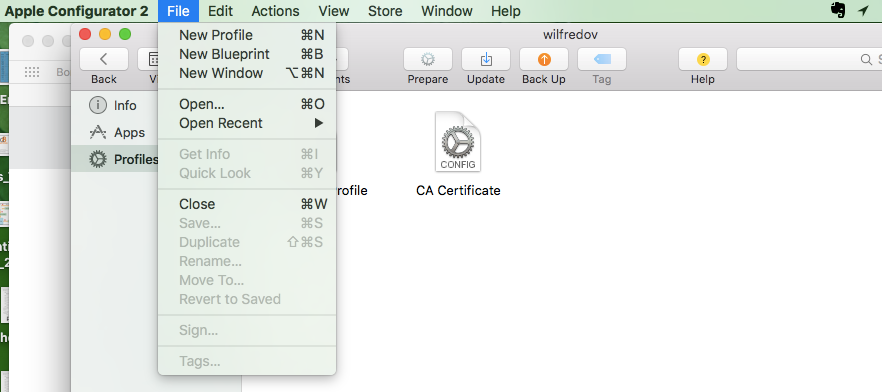The width and height of the screenshot is (882, 392).
Task: Open the Edit menu in menu bar
Action: click(x=220, y=11)
